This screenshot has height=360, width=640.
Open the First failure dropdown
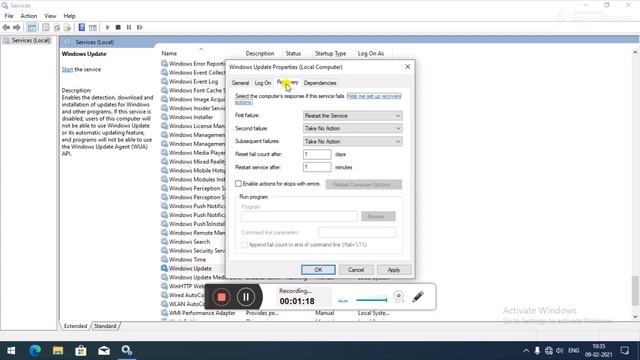pos(352,116)
